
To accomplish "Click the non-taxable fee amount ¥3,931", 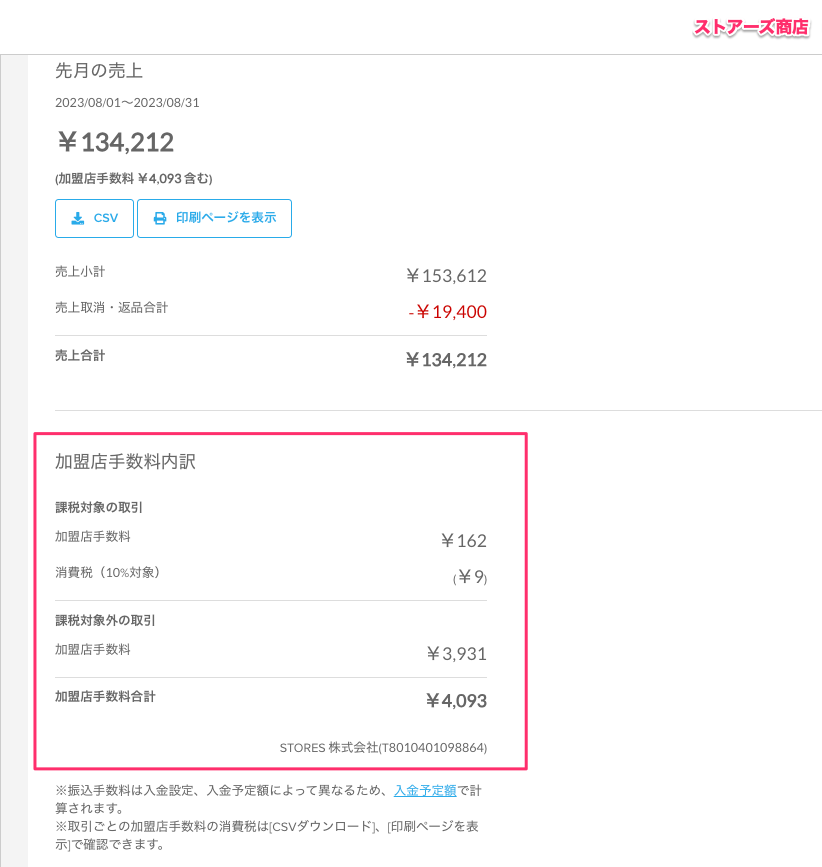I will 456,654.
